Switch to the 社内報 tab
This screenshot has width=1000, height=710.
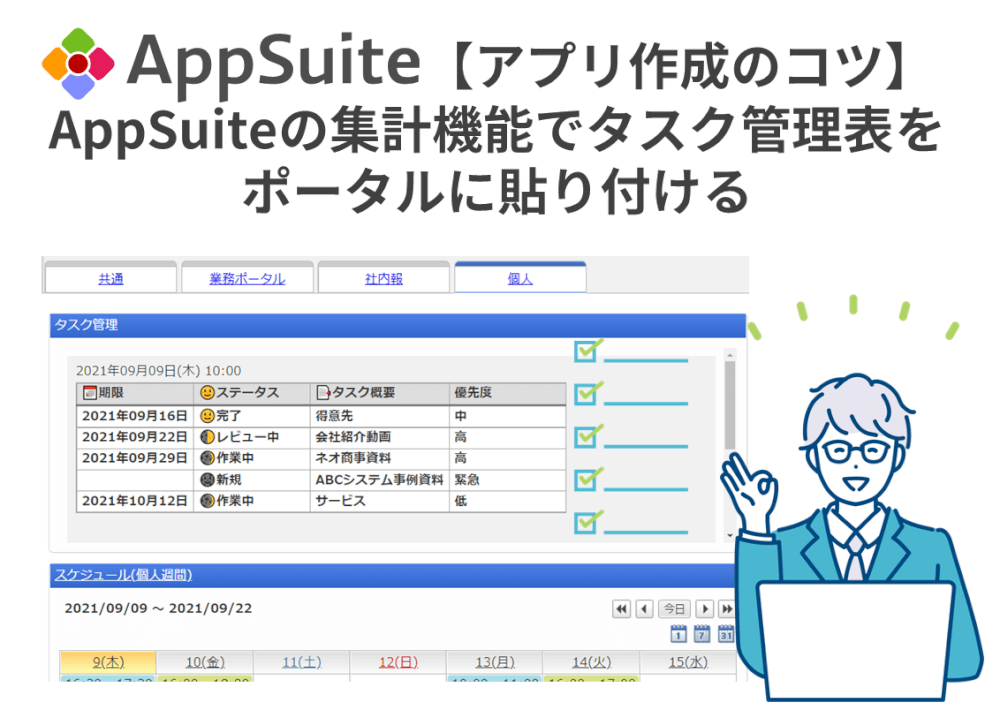coord(383,278)
